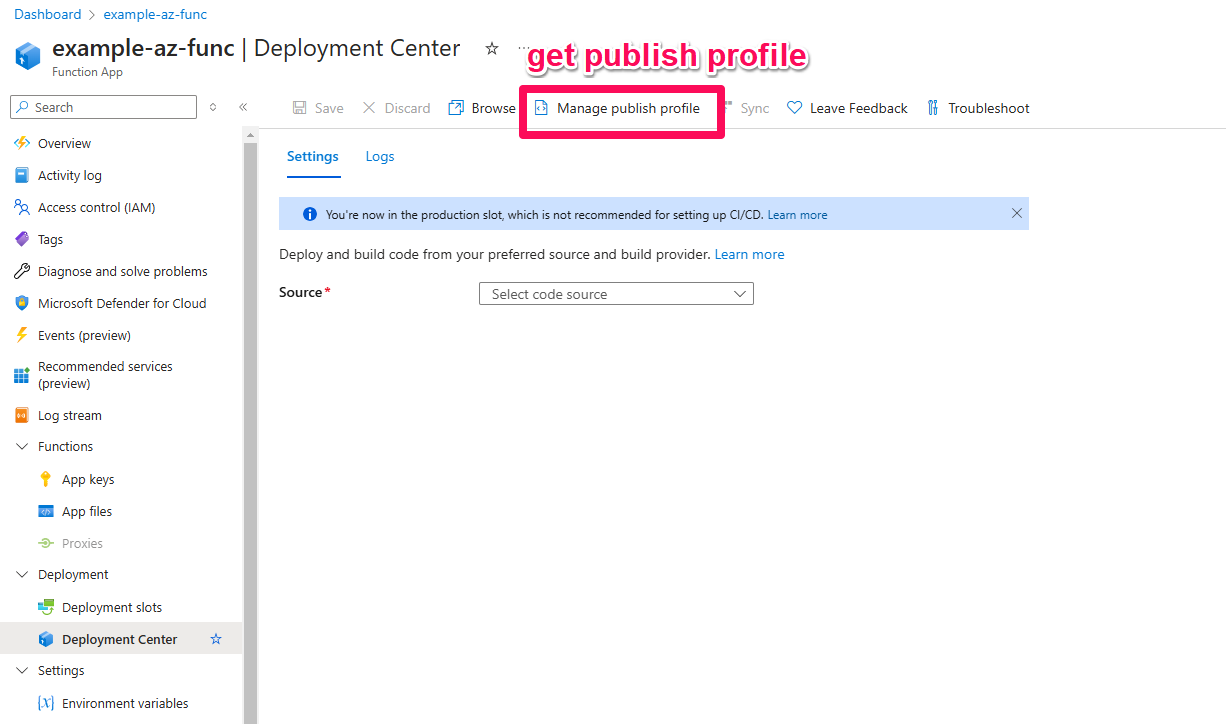Collapse the Deployment section chevron
Screen dimensions: 1226x724
[22, 575]
